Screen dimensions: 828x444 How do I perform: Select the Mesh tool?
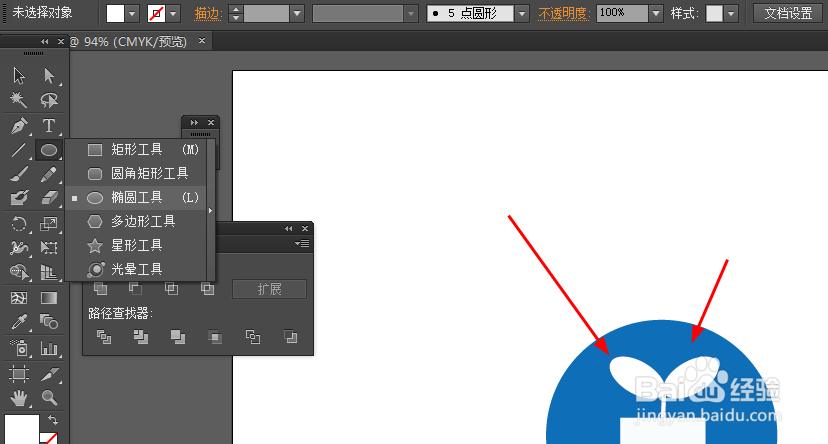click(x=19, y=298)
